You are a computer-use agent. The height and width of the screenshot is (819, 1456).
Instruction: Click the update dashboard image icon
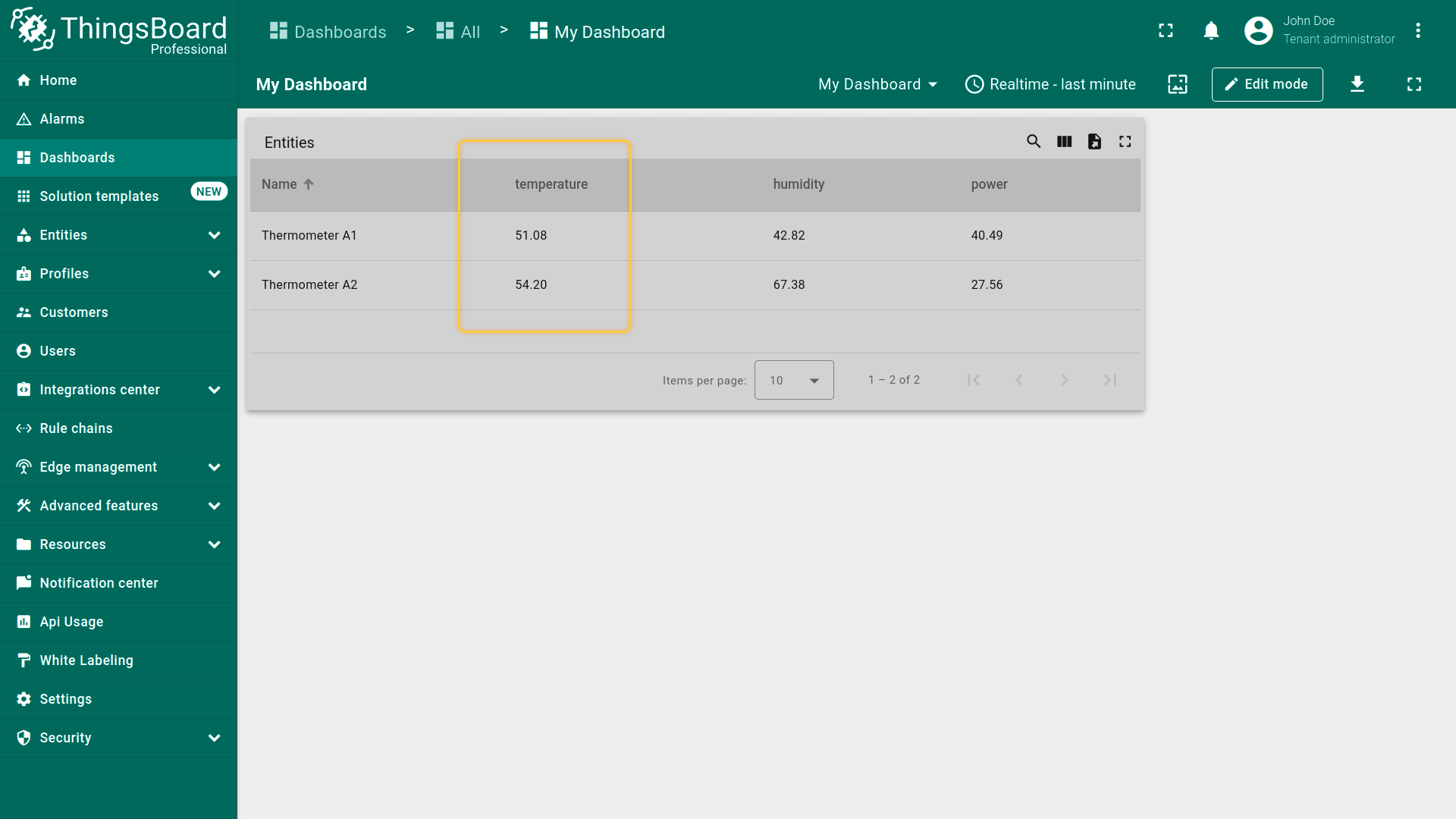(1177, 84)
